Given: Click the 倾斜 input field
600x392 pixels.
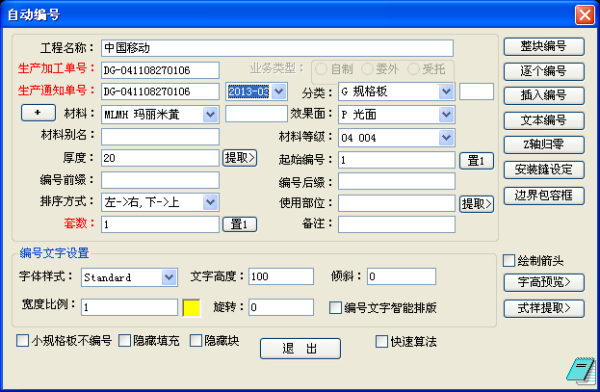Looking at the screenshot, I should click(401, 276).
